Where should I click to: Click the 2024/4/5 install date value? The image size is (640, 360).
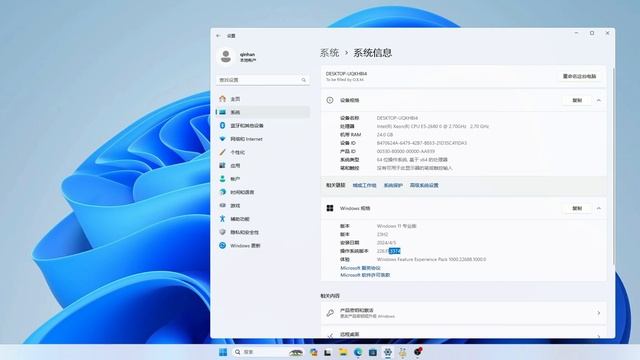[x=386, y=243]
